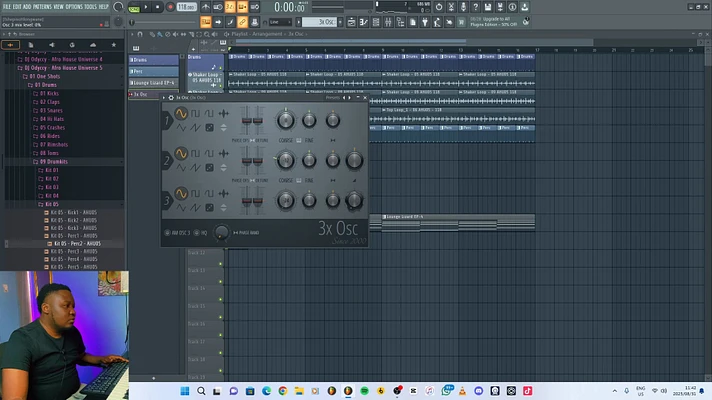Viewport: 712px width, 400px height.
Task: Select noise (dice) shape for oscillator 2
Action: [x=209, y=168]
